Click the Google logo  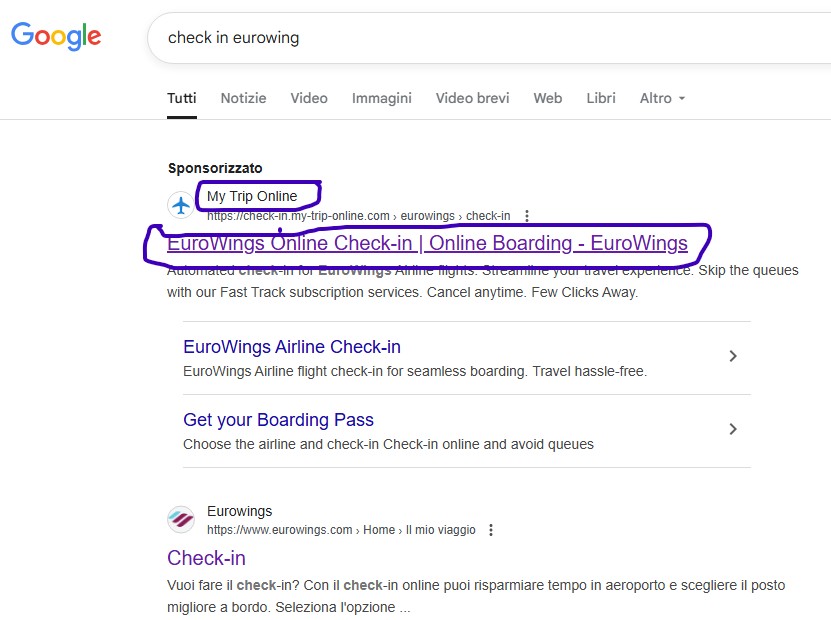click(56, 36)
